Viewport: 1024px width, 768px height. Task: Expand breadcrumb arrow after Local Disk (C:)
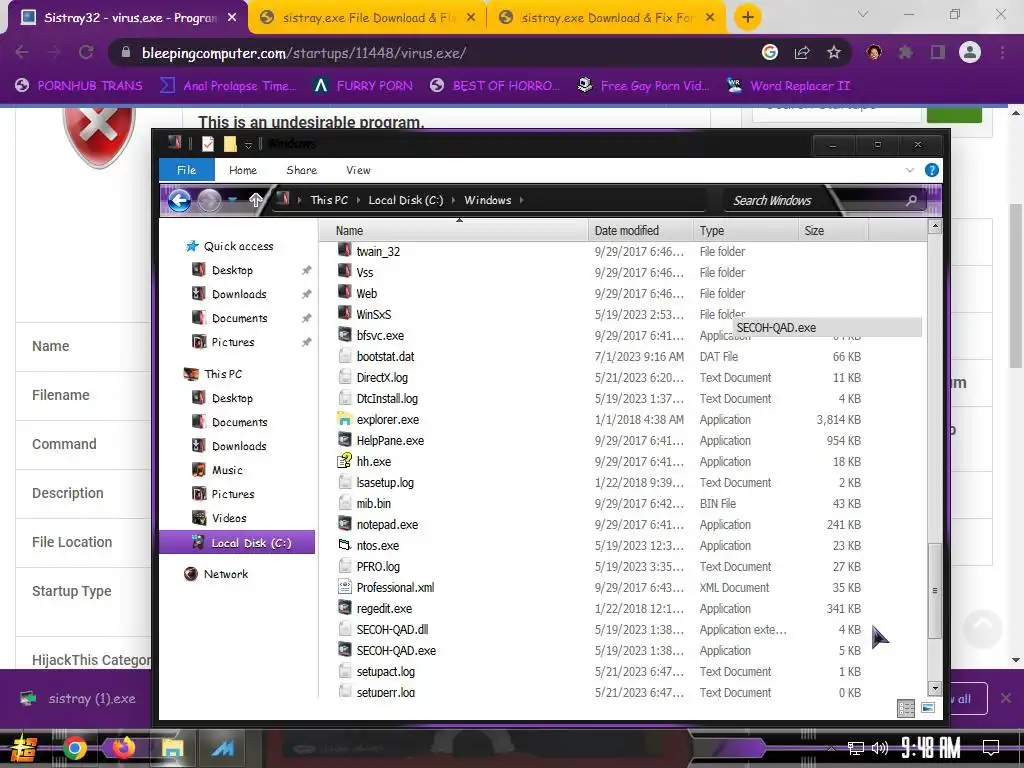click(x=454, y=200)
